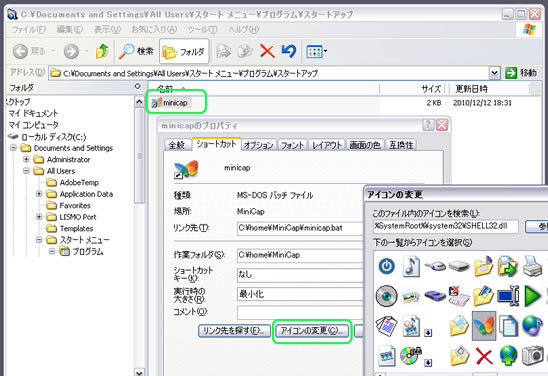The image size is (548, 376).
Task: Toggle the フォルダ folders pane button
Action: tap(184, 52)
